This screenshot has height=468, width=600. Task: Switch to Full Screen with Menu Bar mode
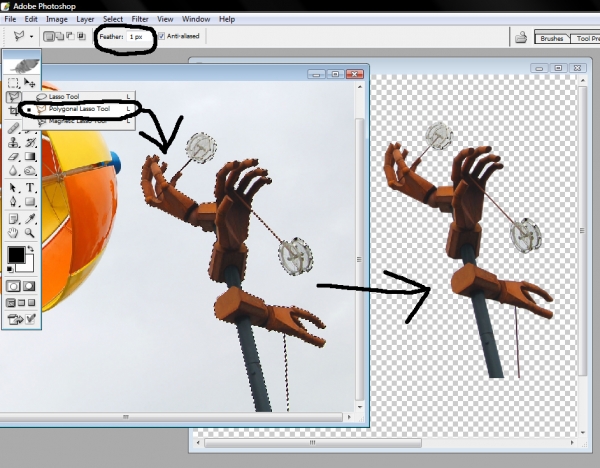coord(21,303)
